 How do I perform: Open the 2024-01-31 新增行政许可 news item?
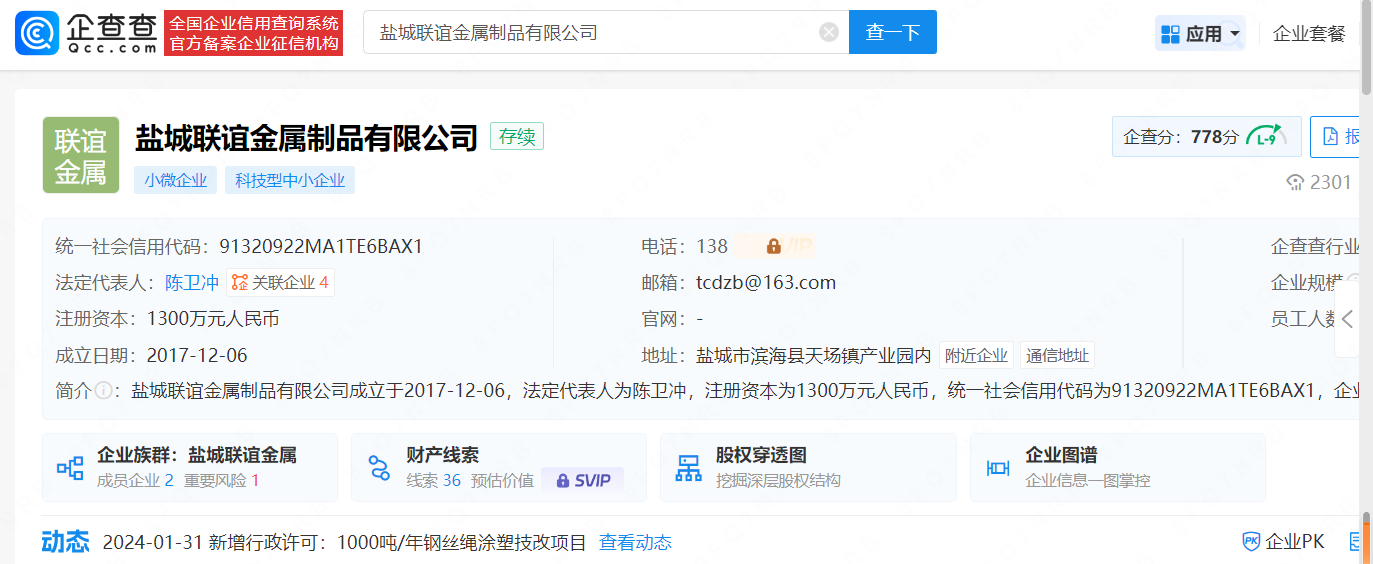click(x=345, y=543)
